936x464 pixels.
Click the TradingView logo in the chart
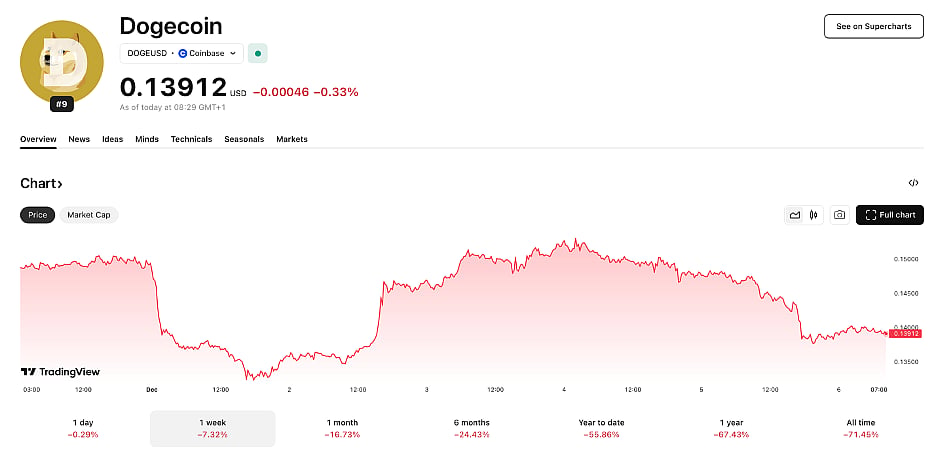pos(60,372)
